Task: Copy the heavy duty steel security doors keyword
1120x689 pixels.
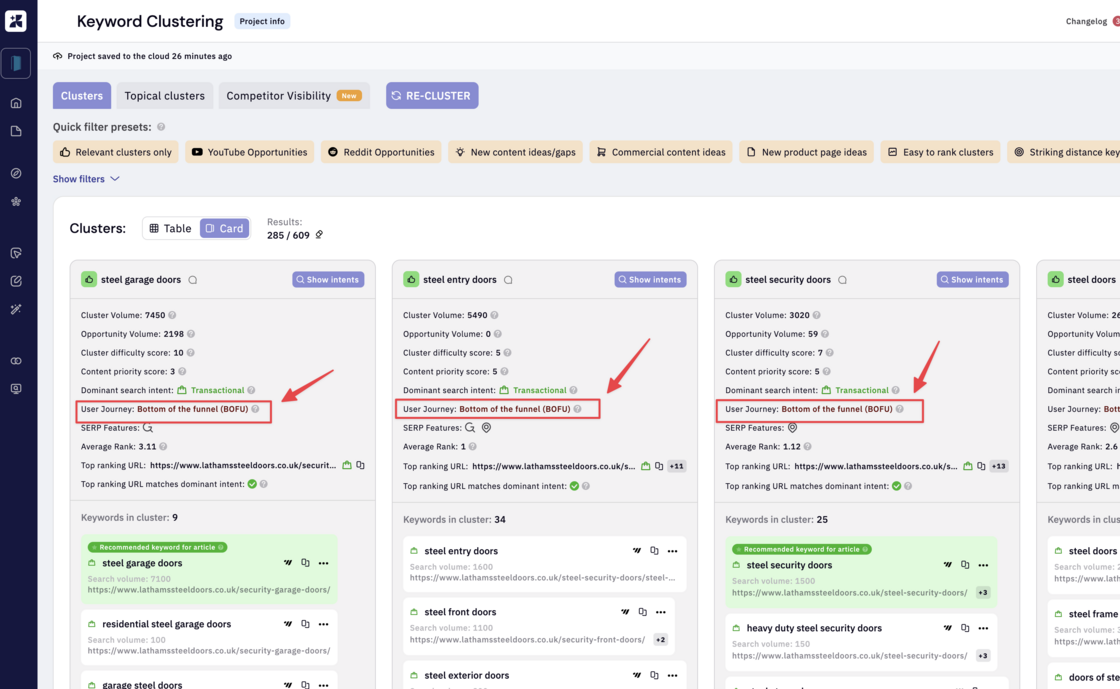Action: [x=965, y=628]
